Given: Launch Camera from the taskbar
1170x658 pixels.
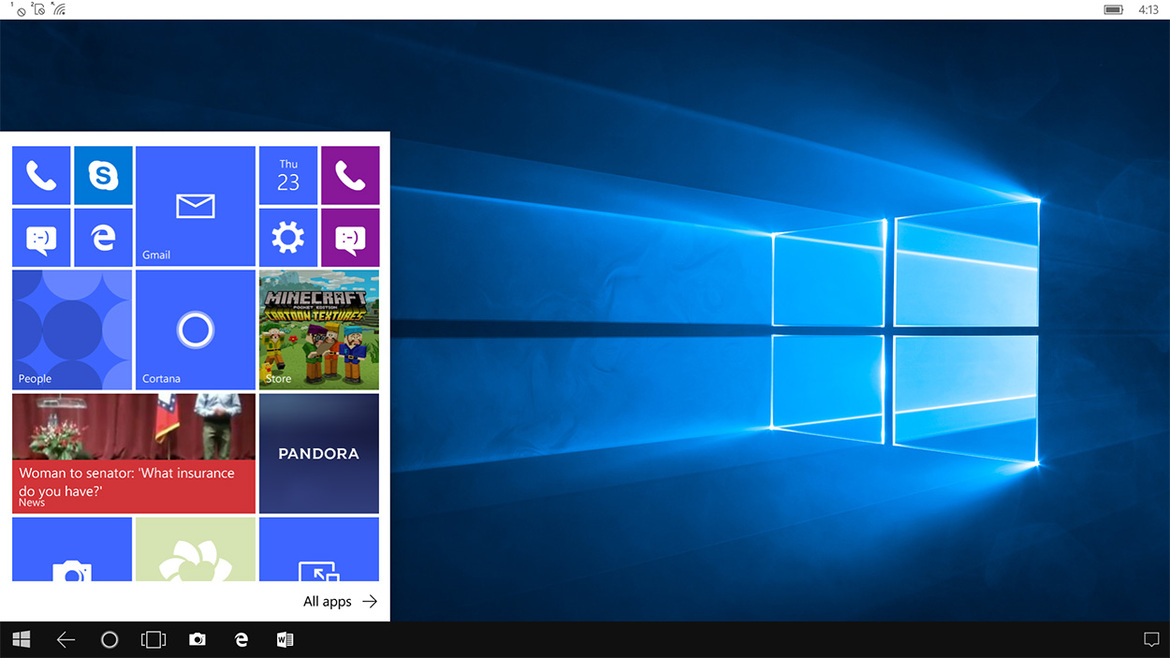Looking at the screenshot, I should click(197, 639).
